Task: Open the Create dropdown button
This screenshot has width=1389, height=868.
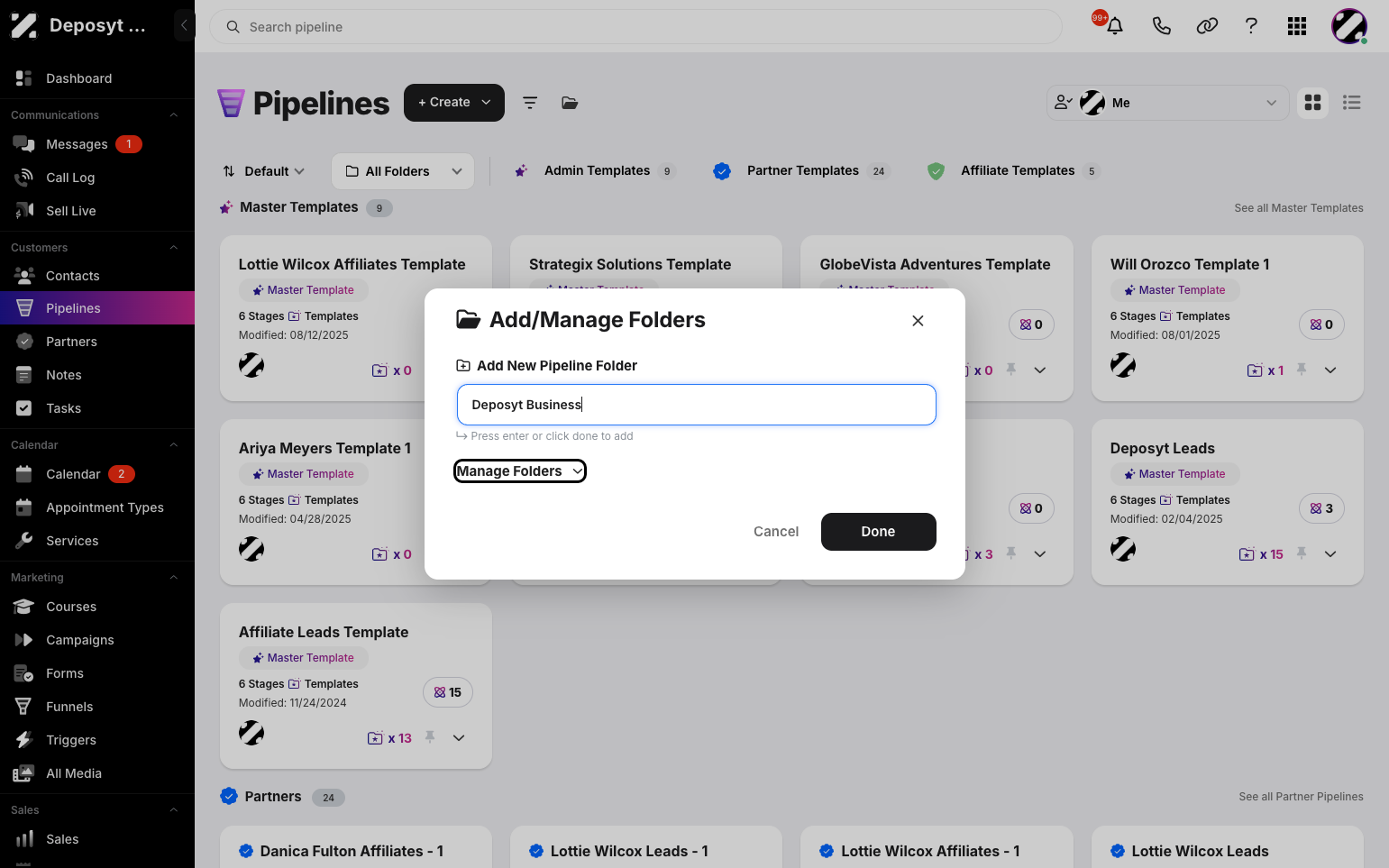Action: [454, 103]
